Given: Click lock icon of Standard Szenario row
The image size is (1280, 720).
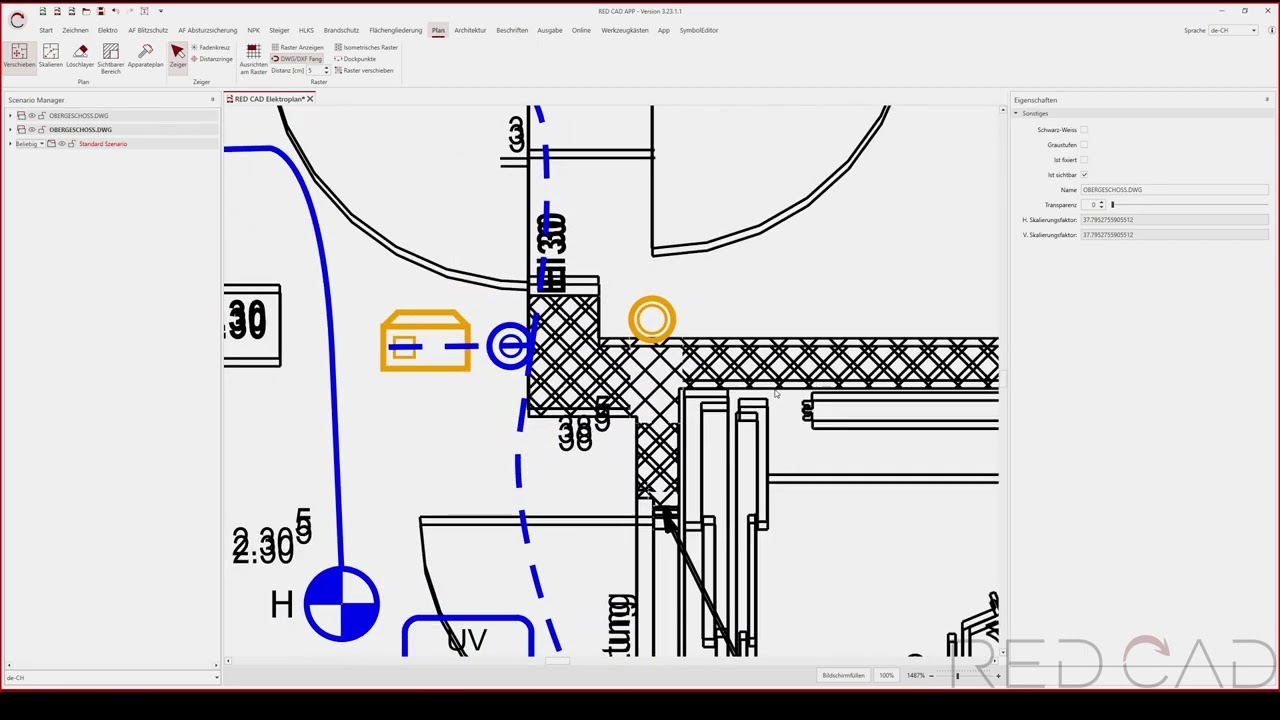Looking at the screenshot, I should click(x=72, y=144).
